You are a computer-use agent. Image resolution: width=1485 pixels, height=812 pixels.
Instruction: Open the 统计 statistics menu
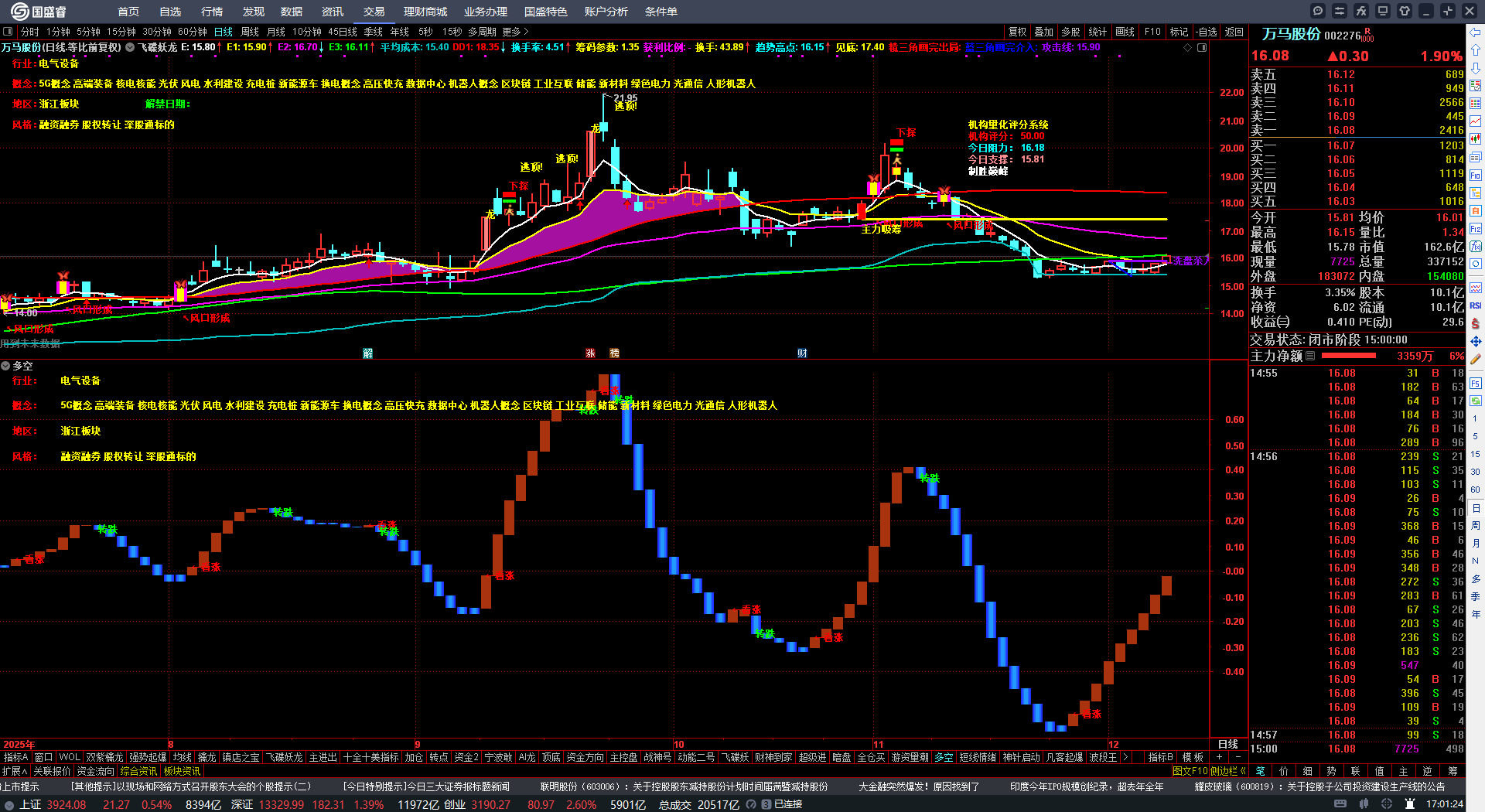click(1098, 32)
